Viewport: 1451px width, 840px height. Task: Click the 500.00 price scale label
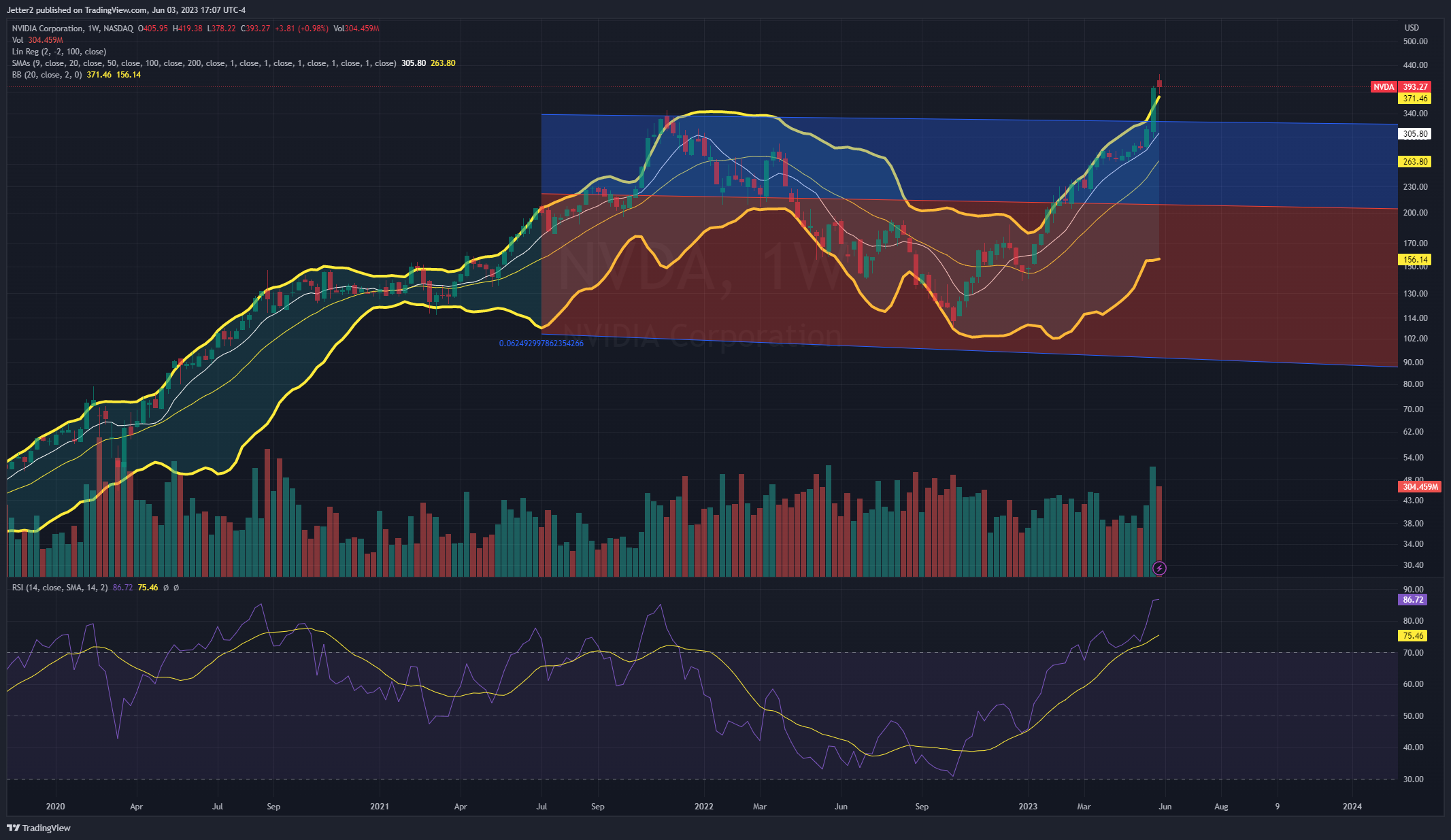[x=1416, y=41]
